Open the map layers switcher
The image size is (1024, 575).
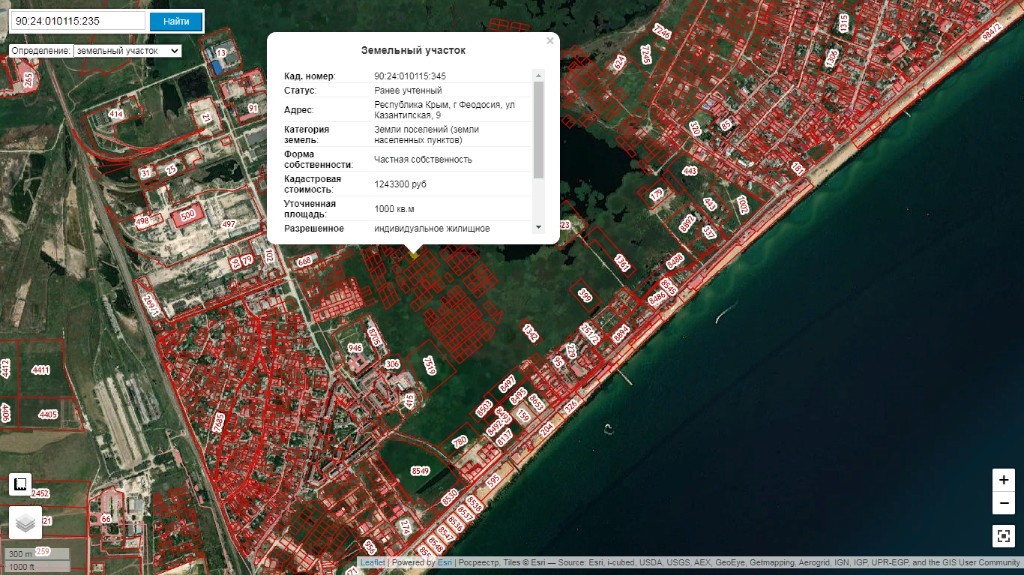click(x=25, y=522)
